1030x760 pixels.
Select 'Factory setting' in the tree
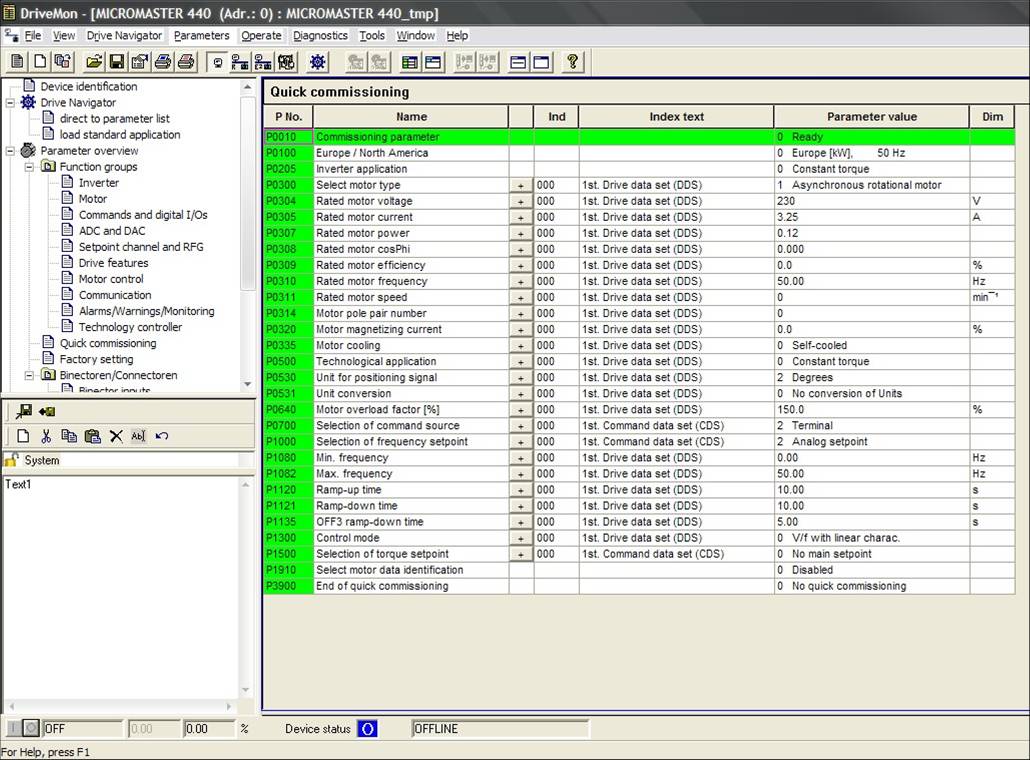tap(97, 359)
